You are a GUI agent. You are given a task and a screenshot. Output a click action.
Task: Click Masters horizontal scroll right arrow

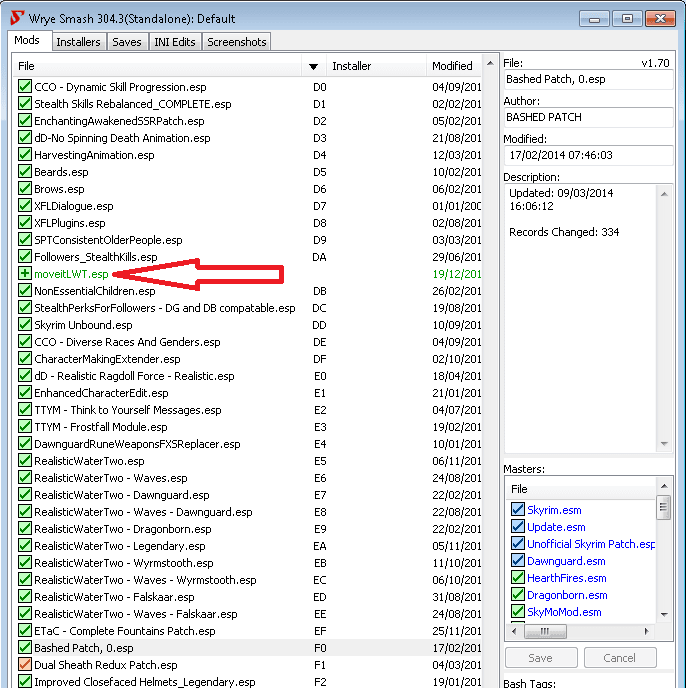point(646,631)
